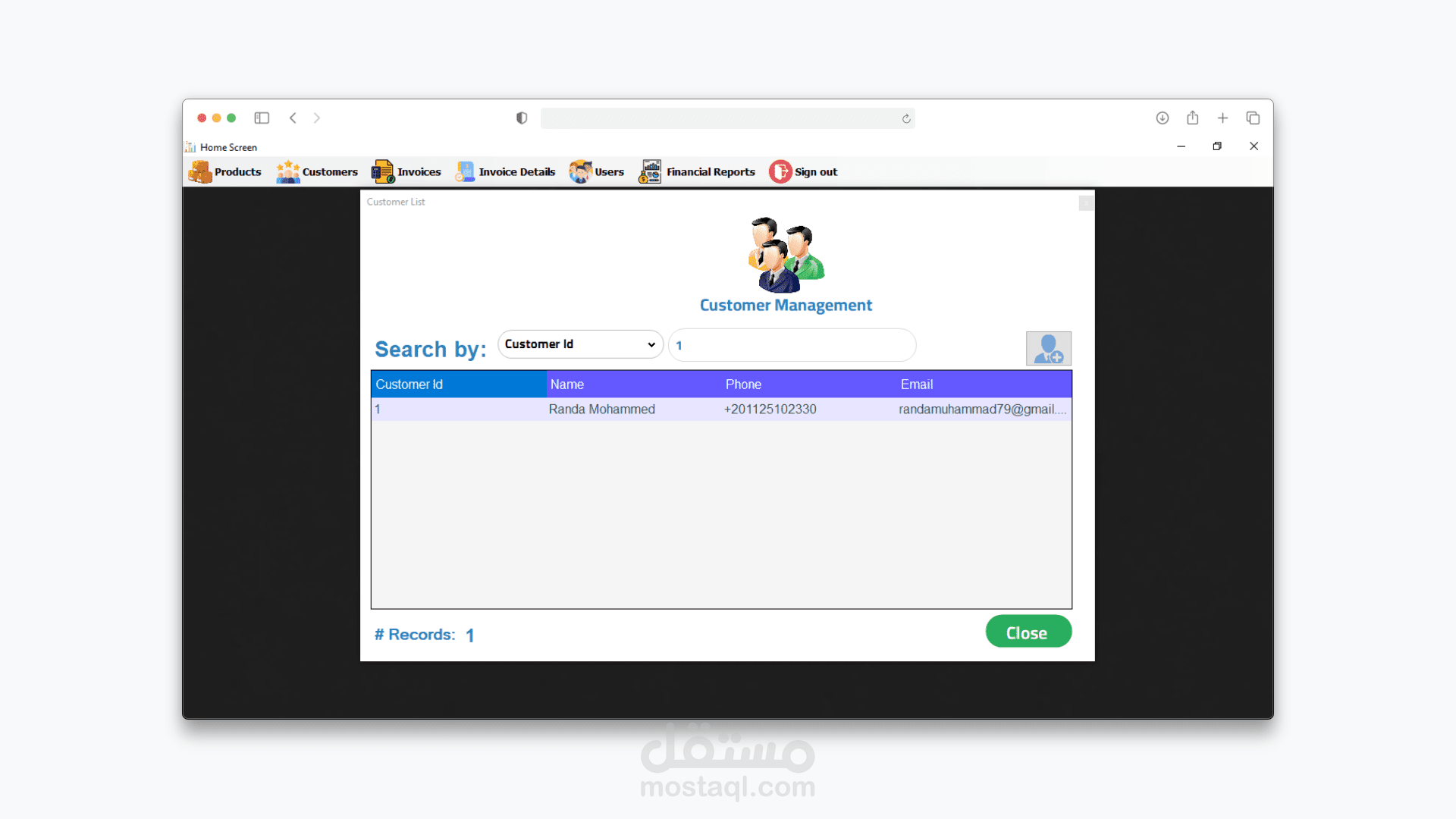The image size is (1456, 819).
Task: Open browser downloads icon
Action: (1163, 118)
